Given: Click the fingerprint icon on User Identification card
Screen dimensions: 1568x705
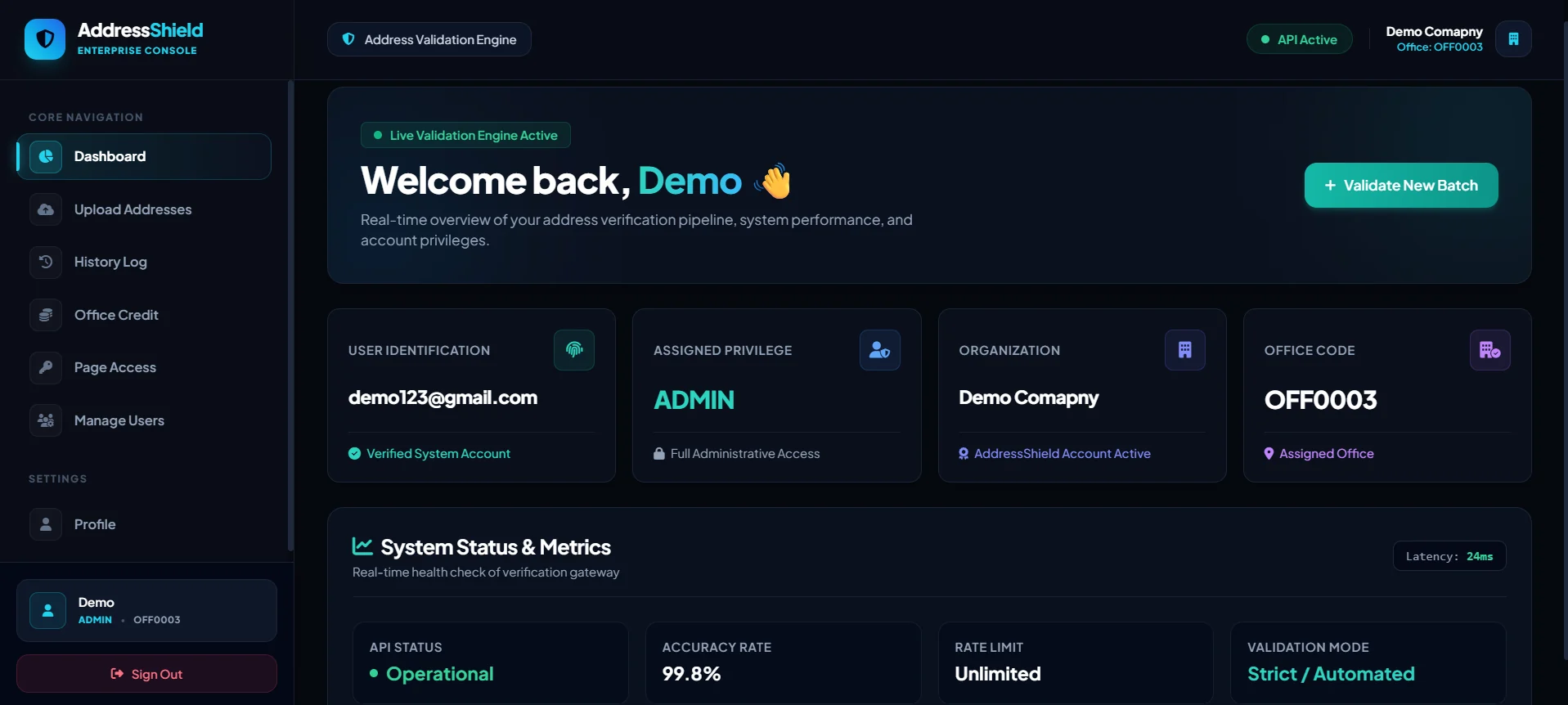Looking at the screenshot, I should point(574,350).
